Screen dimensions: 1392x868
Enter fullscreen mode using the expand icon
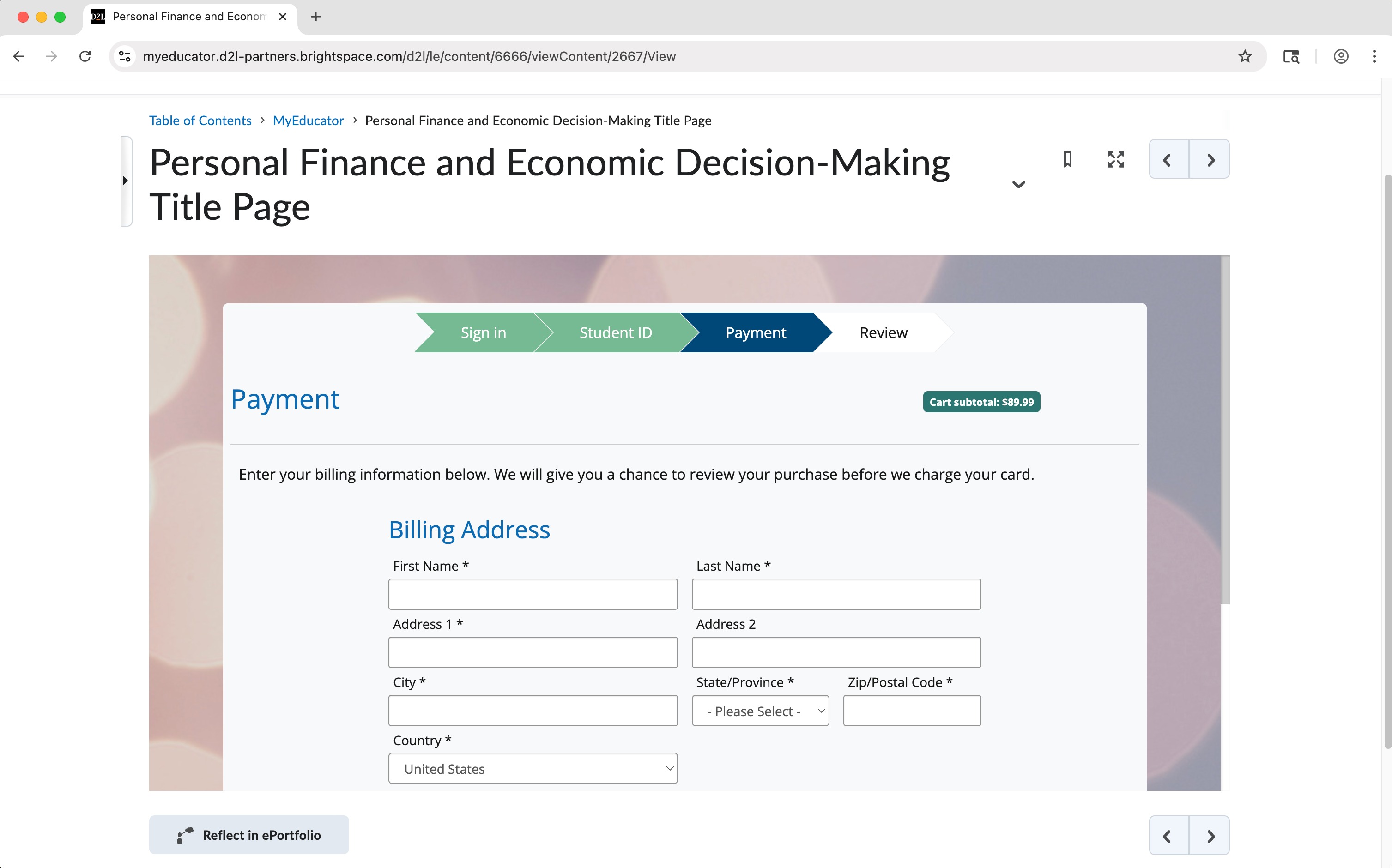pyautogui.click(x=1115, y=159)
